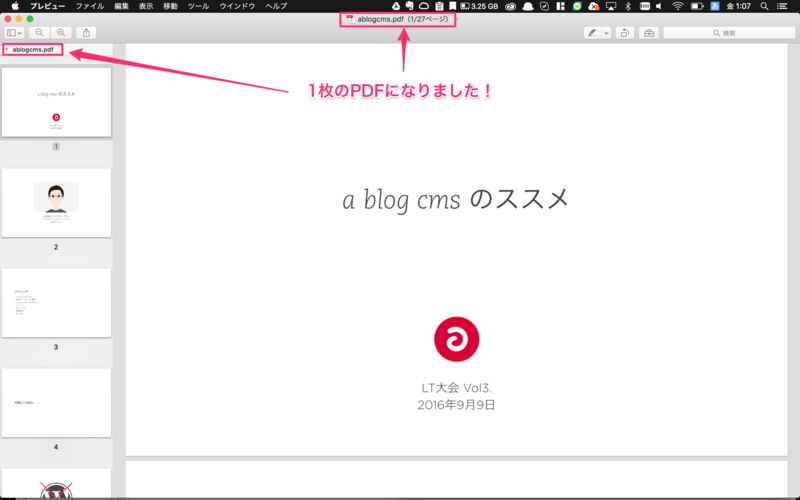The width and height of the screenshot is (800, 500).
Task: Open the Bluetooth status menu
Action: (x=628, y=6)
